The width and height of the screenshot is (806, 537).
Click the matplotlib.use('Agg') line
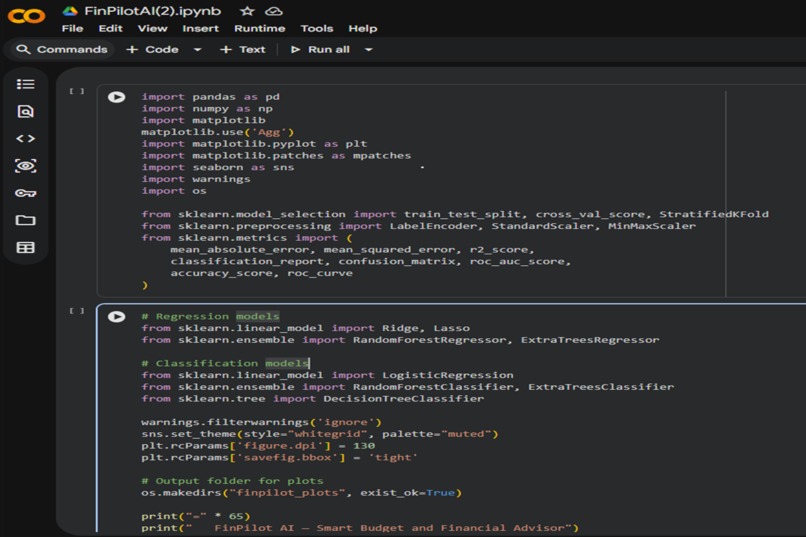coord(217,132)
